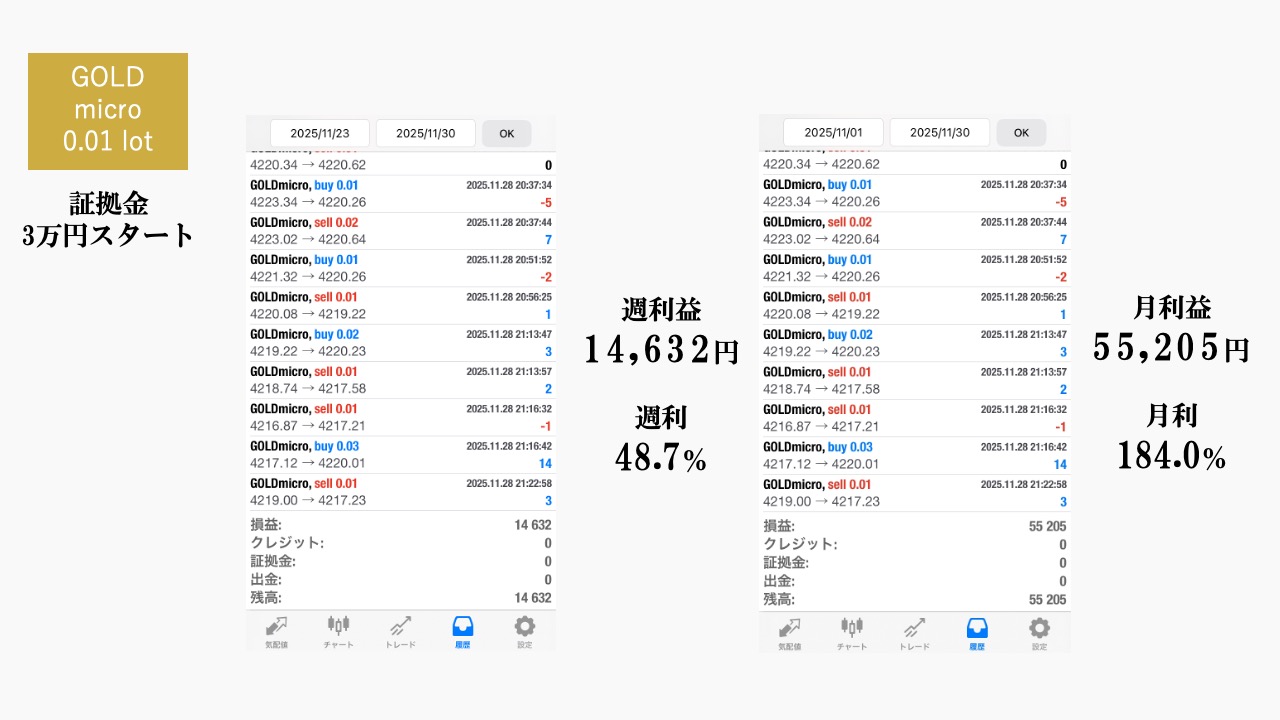Click the 2025/11/01 start date field
The height and width of the screenshot is (720, 1280).
(x=833, y=132)
